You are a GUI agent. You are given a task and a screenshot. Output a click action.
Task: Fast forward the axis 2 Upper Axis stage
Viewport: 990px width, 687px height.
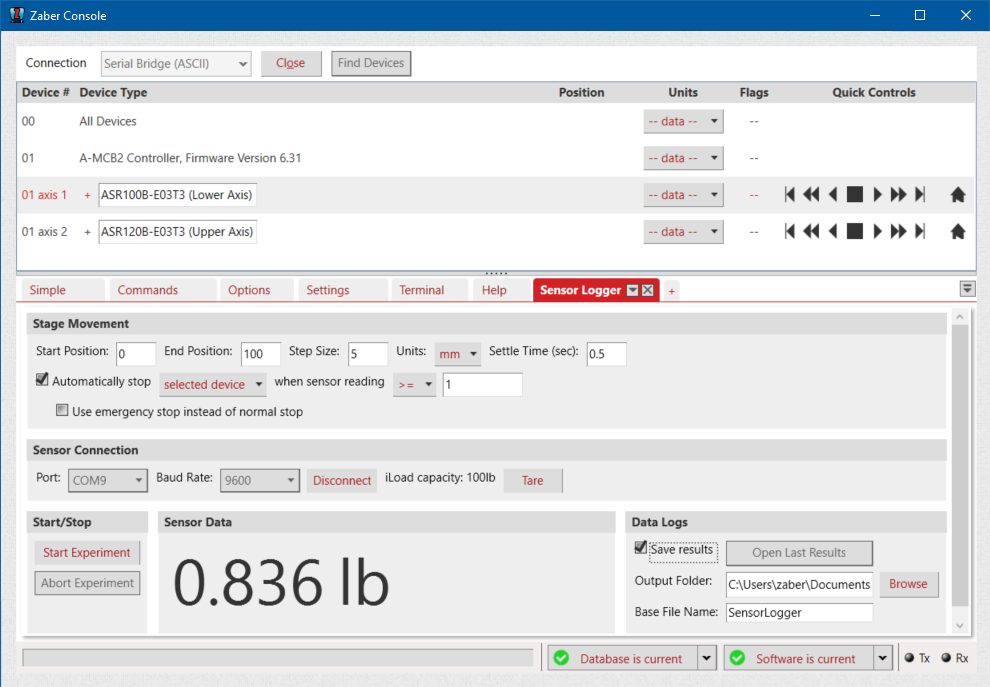coord(898,232)
